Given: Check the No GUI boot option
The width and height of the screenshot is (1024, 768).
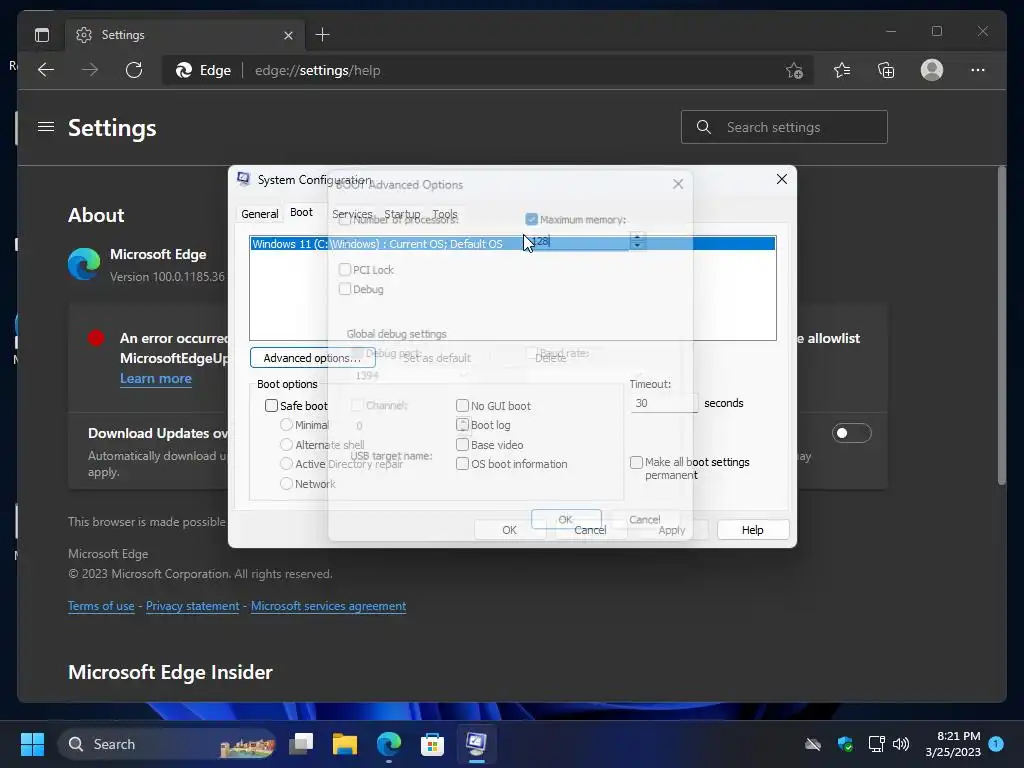Looking at the screenshot, I should coord(462,406).
